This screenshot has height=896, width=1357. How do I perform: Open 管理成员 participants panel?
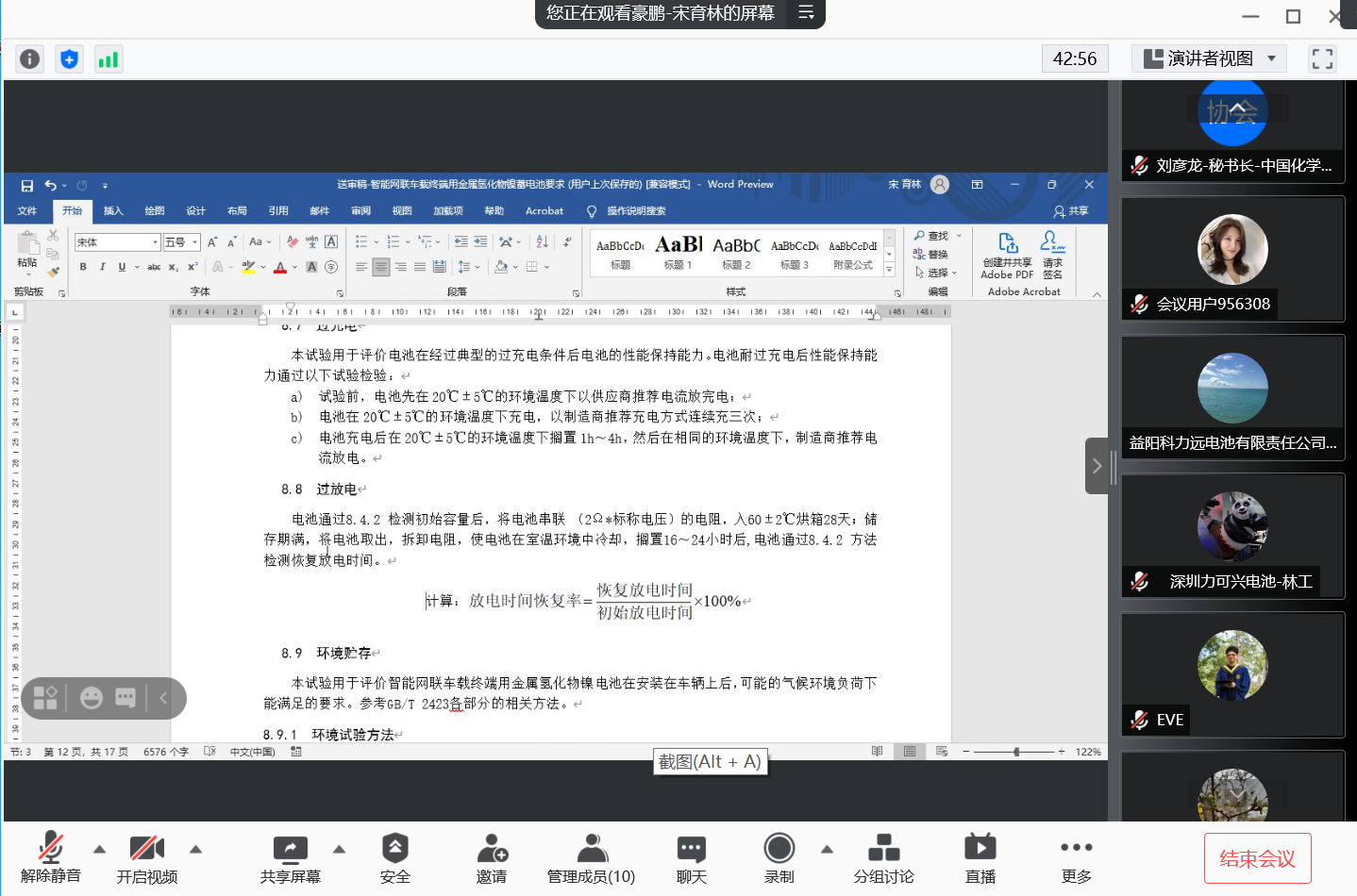click(x=591, y=857)
